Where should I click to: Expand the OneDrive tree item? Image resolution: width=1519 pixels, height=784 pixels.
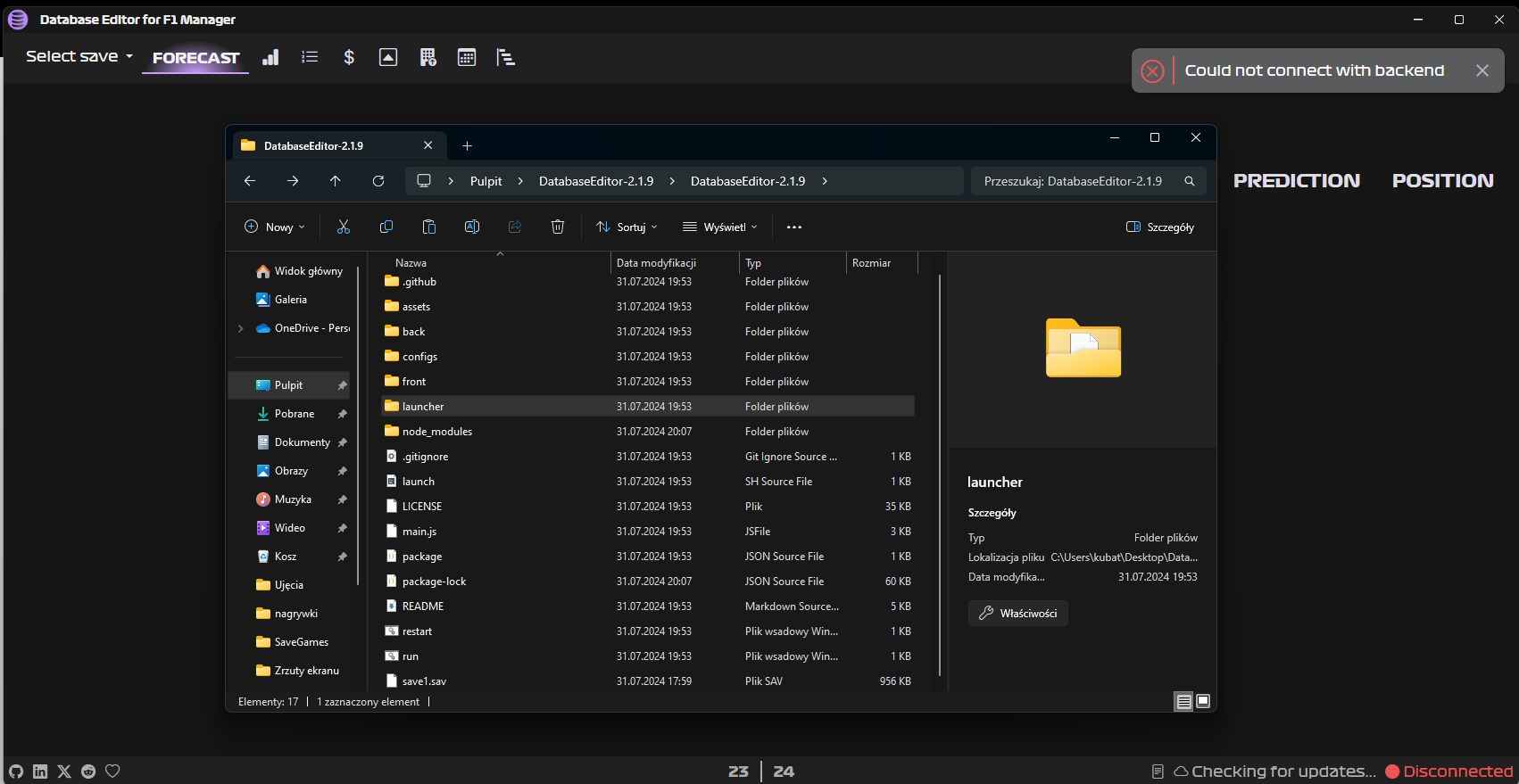tap(241, 328)
